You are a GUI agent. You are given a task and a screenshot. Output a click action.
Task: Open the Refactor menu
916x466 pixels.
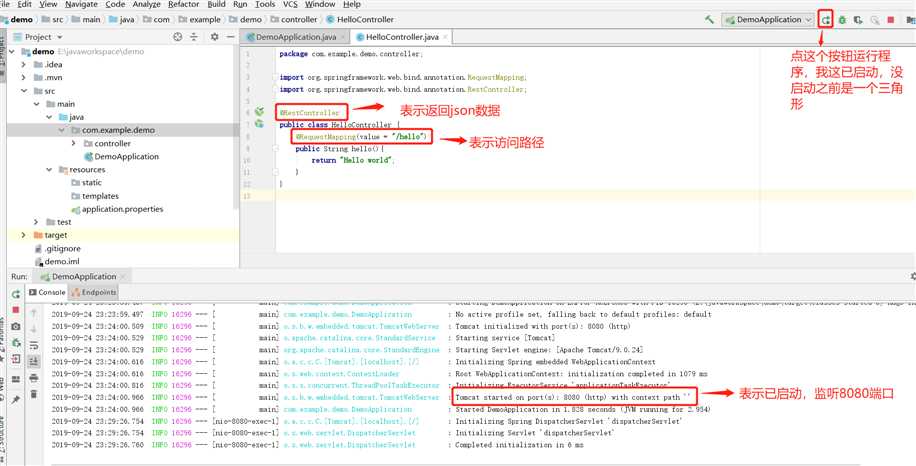(x=183, y=4)
